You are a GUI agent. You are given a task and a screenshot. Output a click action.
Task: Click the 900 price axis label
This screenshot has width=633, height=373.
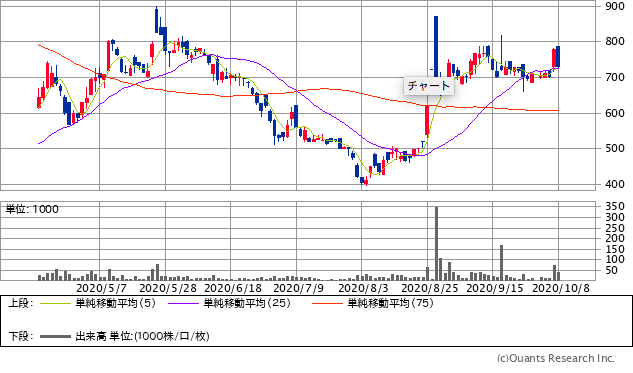point(615,6)
